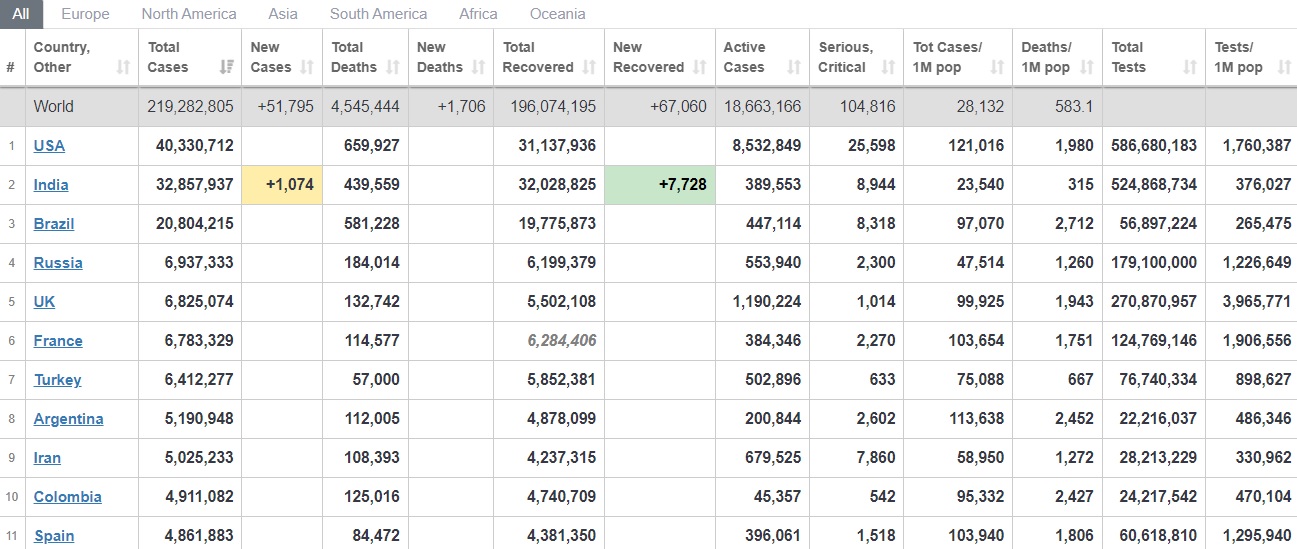Click the Spain country link
The width and height of the screenshot is (1297, 549).
(54, 536)
